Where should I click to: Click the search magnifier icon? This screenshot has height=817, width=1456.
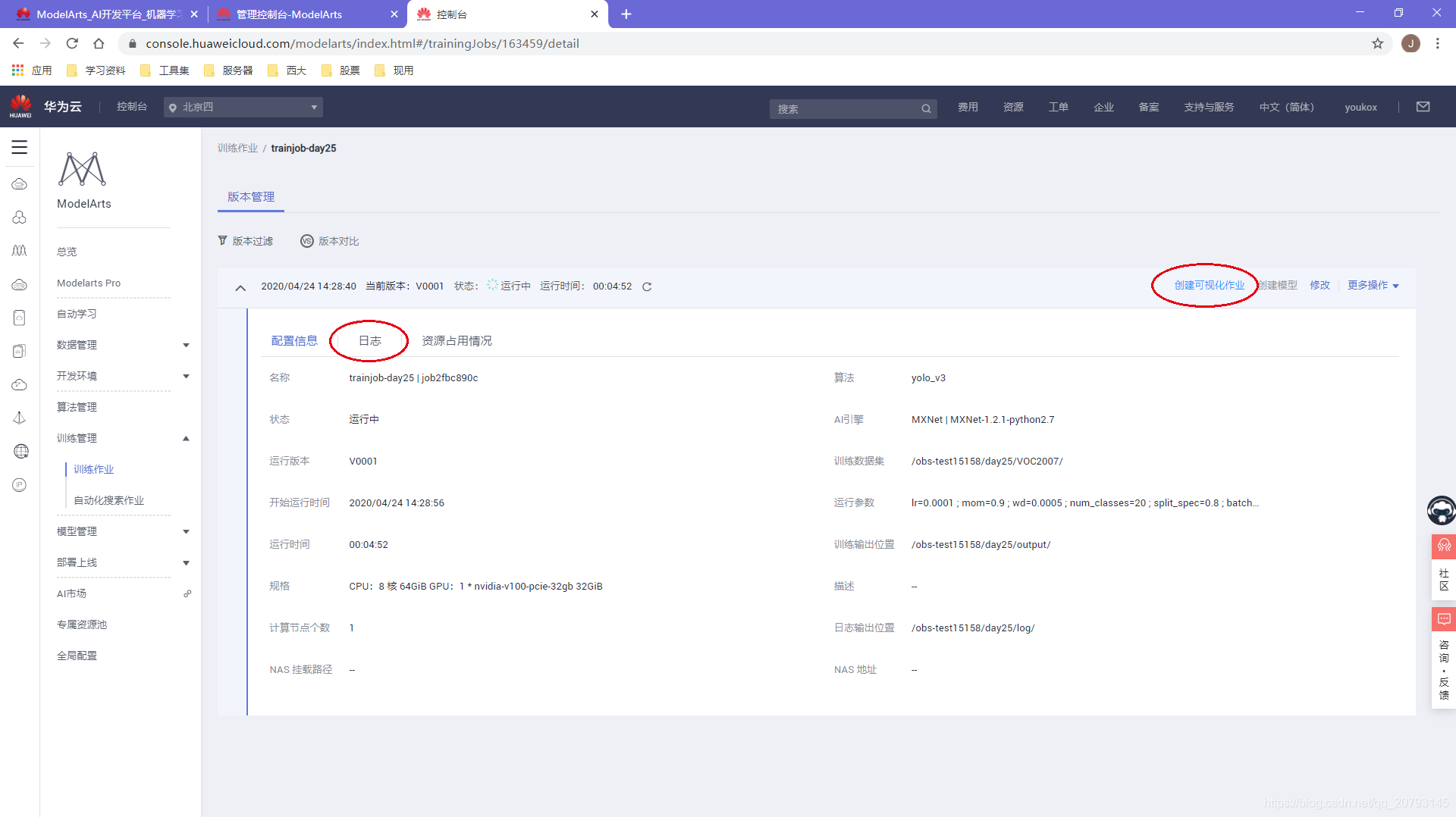pyautogui.click(x=926, y=108)
